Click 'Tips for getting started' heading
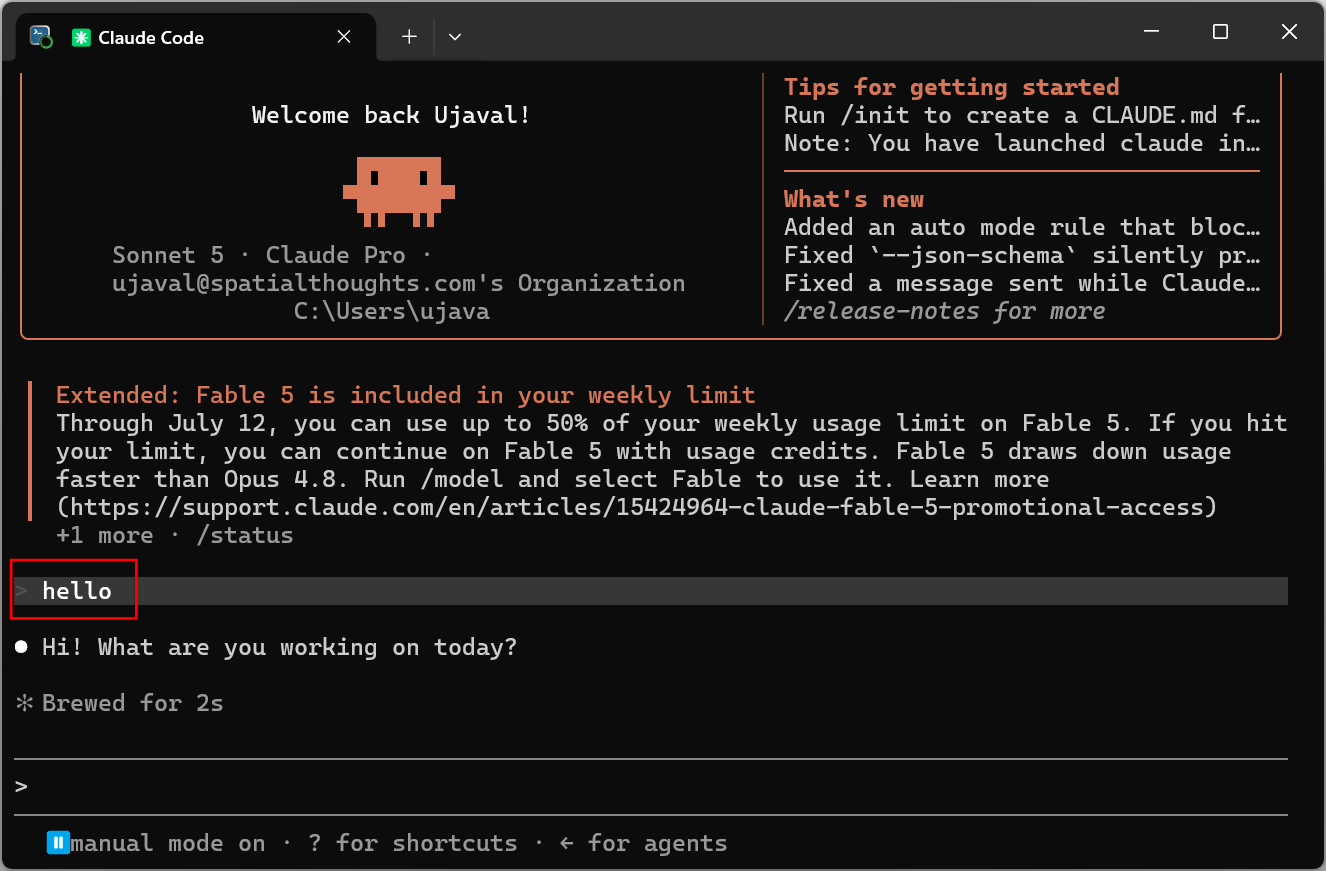Image resolution: width=1326 pixels, height=871 pixels. 951,87
